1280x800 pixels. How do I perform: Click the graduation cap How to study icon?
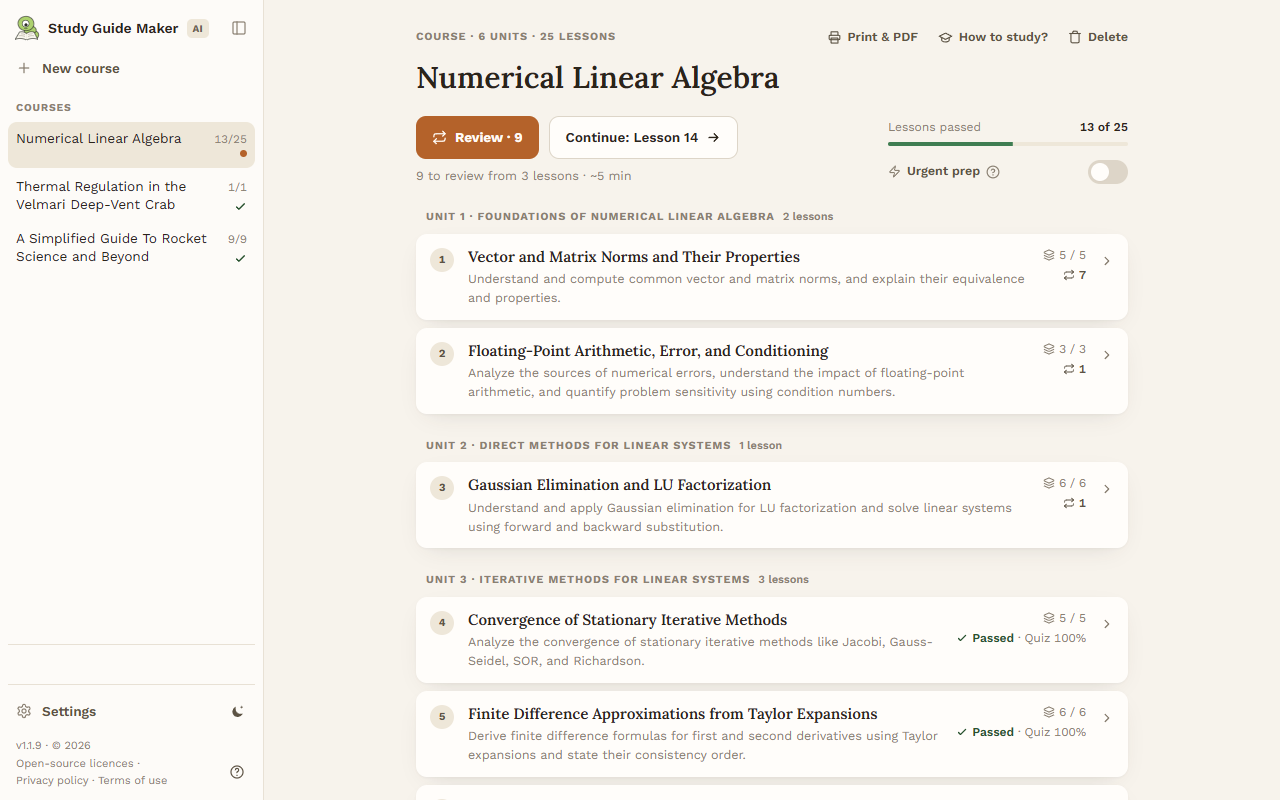coord(945,37)
